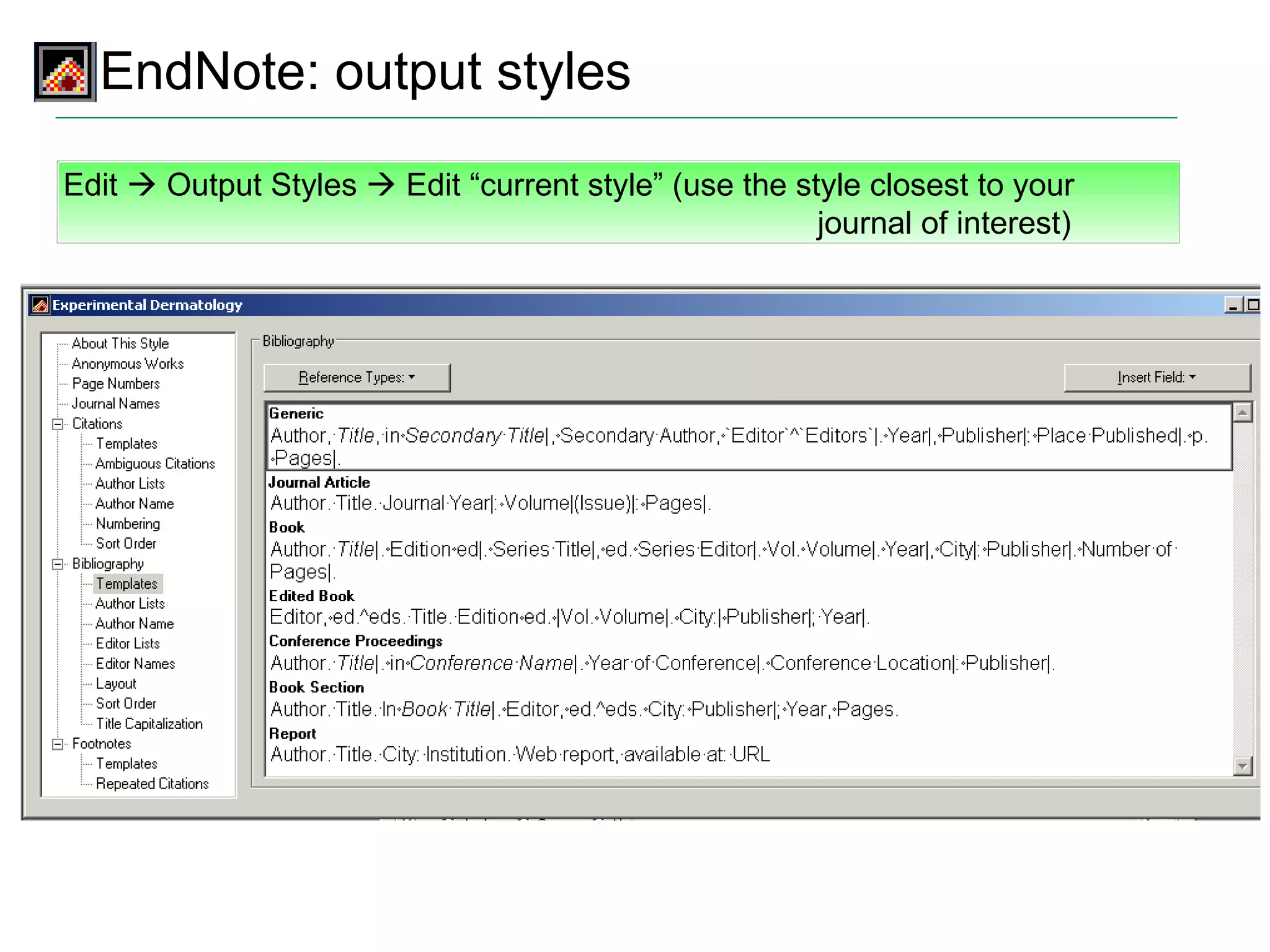
Task: Open the Reference Types dropdown
Action: click(x=357, y=377)
